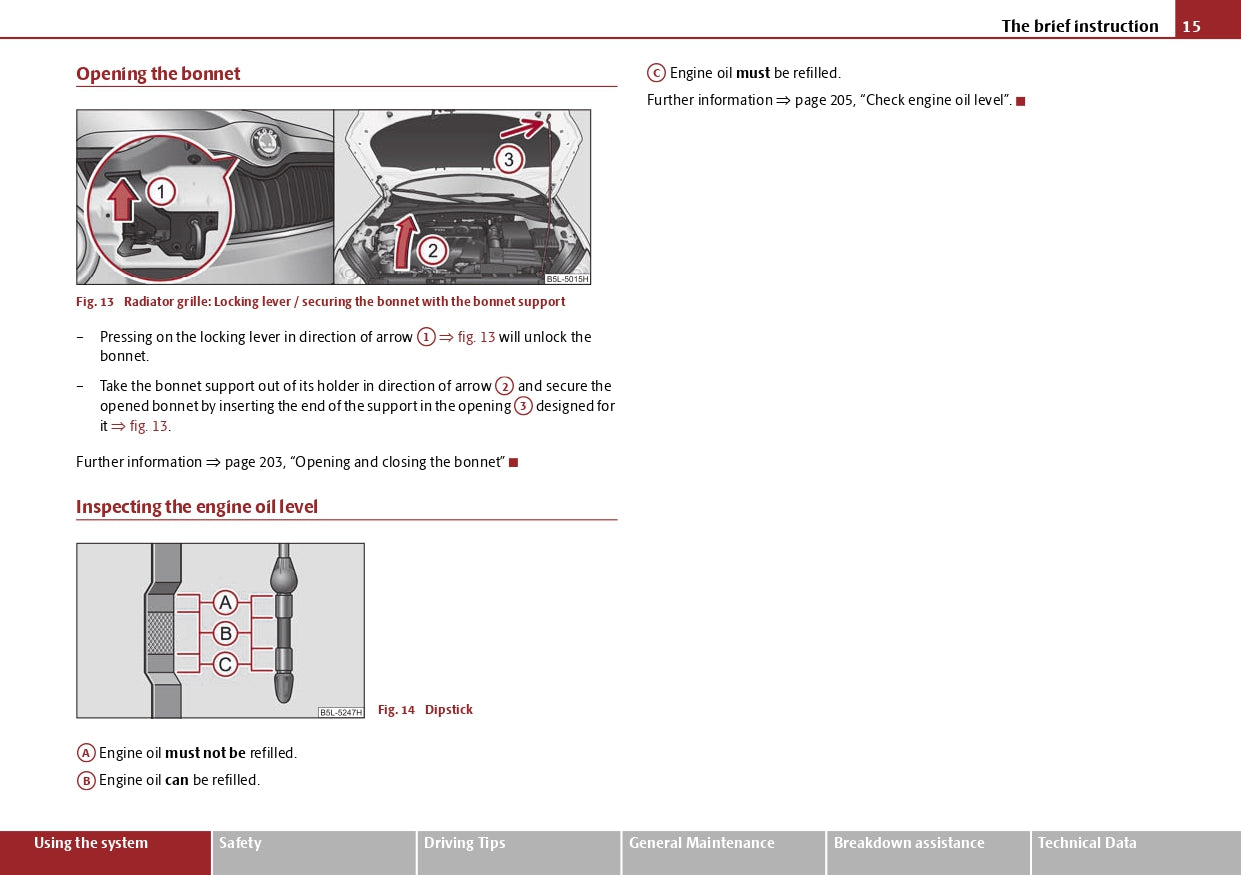The image size is (1241, 875).
Task: Click the Fig. 14 dipstick illustration
Action: coord(220,630)
